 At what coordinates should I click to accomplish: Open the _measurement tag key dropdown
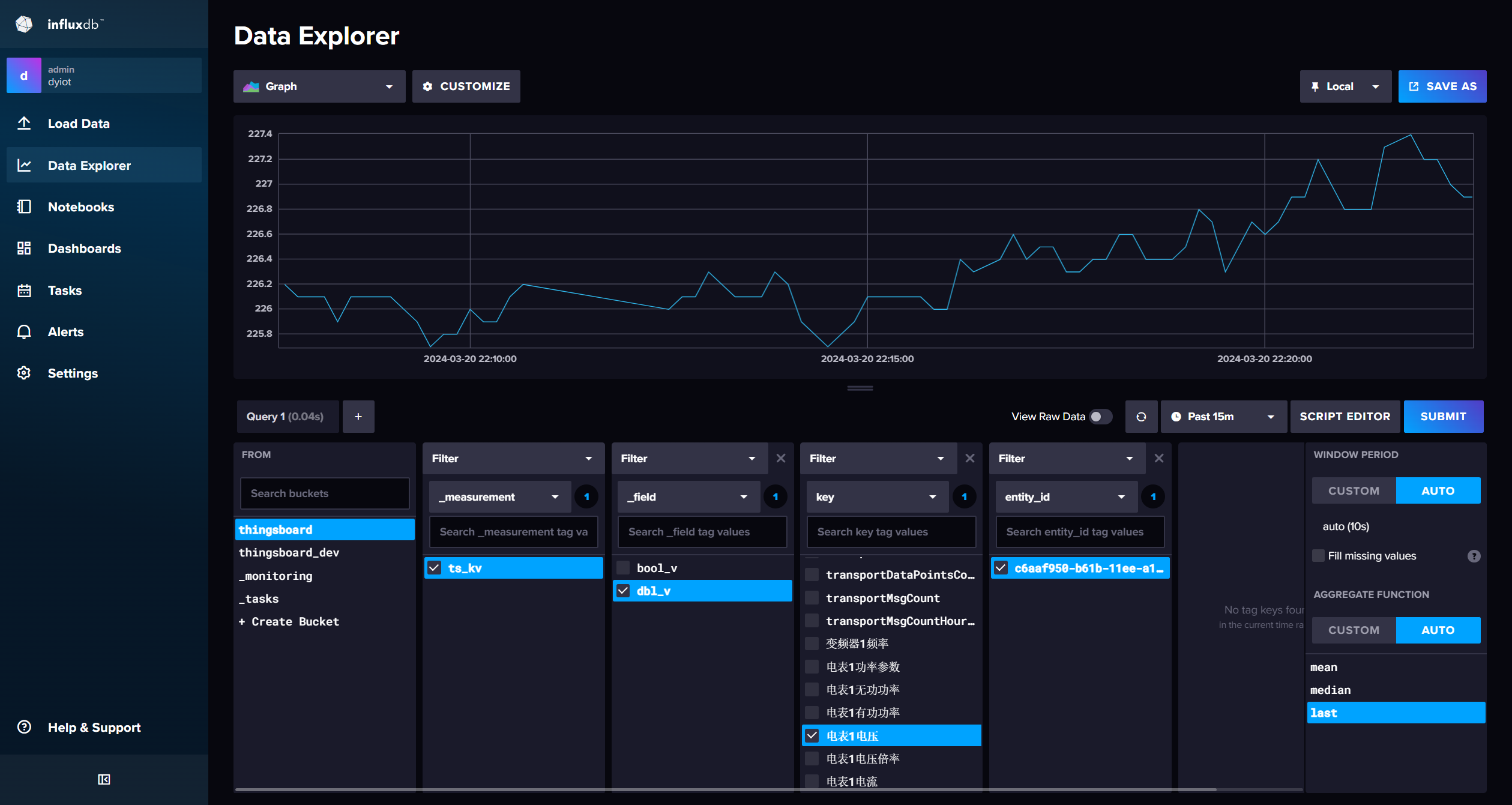point(500,497)
